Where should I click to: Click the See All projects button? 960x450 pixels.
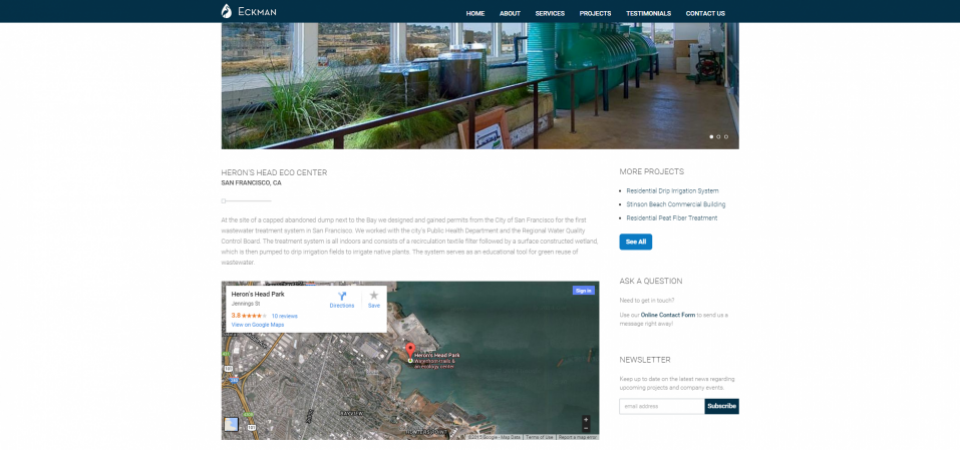pos(636,242)
